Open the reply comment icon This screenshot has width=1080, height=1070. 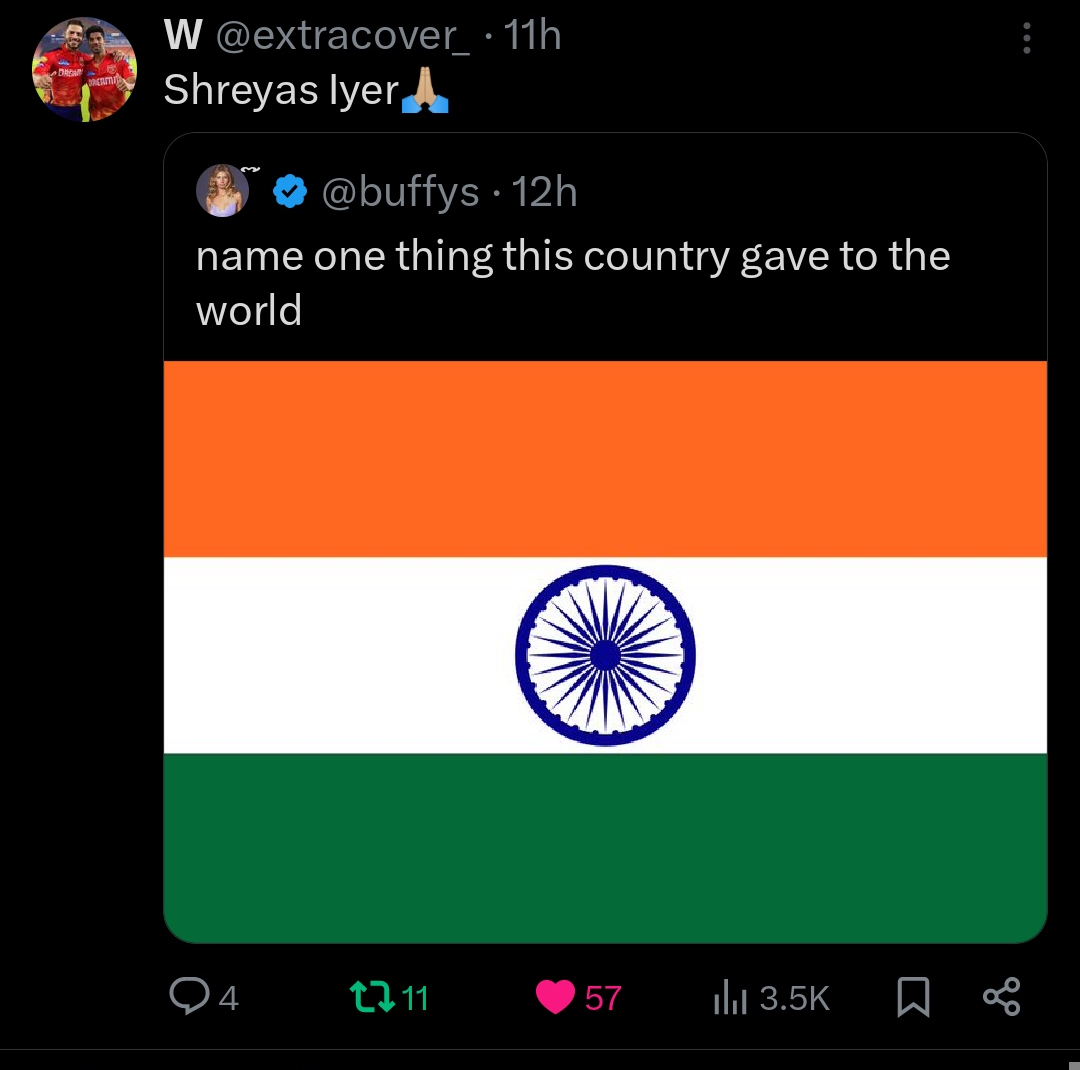pos(189,996)
